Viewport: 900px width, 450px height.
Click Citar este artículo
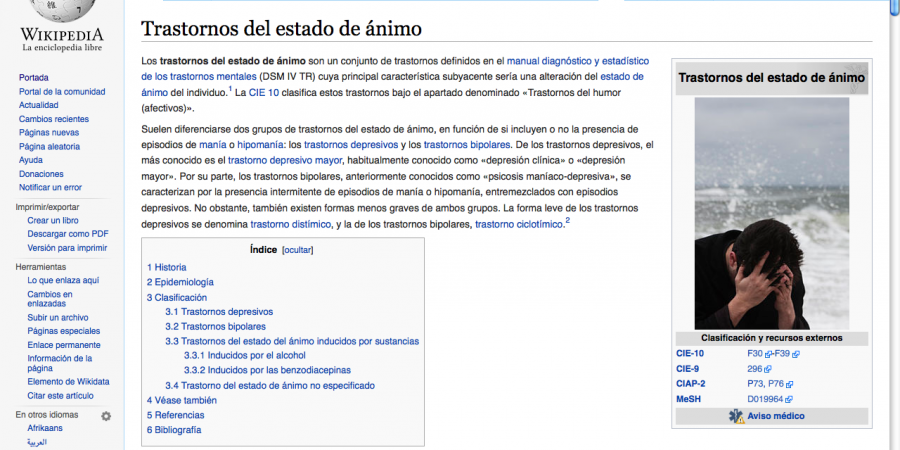[x=60, y=396]
